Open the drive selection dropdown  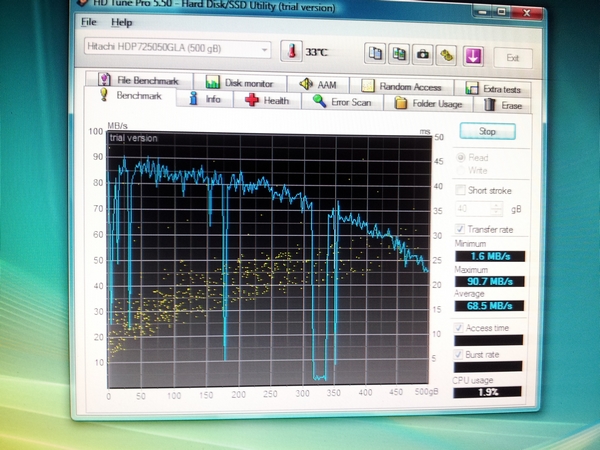click(178, 49)
